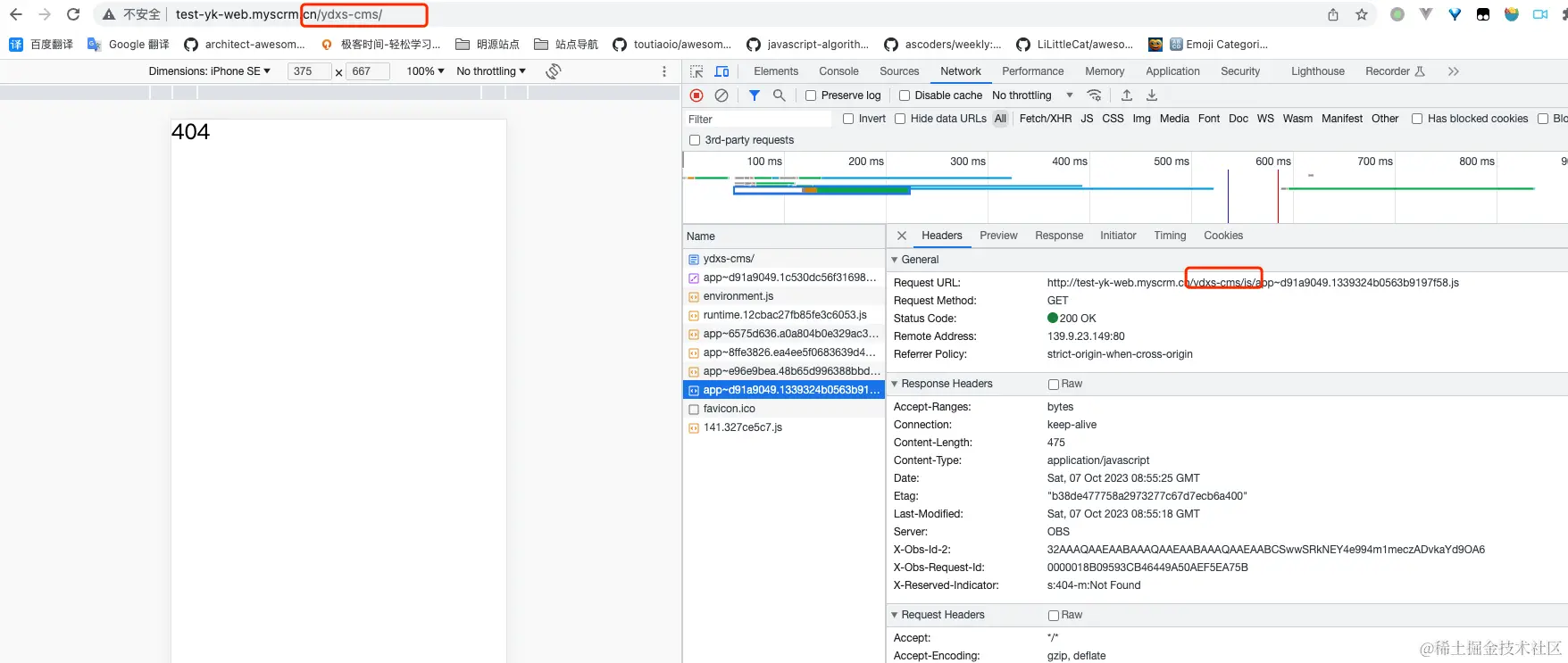1568x663 pixels.
Task: Stop recording network log with red button
Action: pyautogui.click(x=696, y=95)
